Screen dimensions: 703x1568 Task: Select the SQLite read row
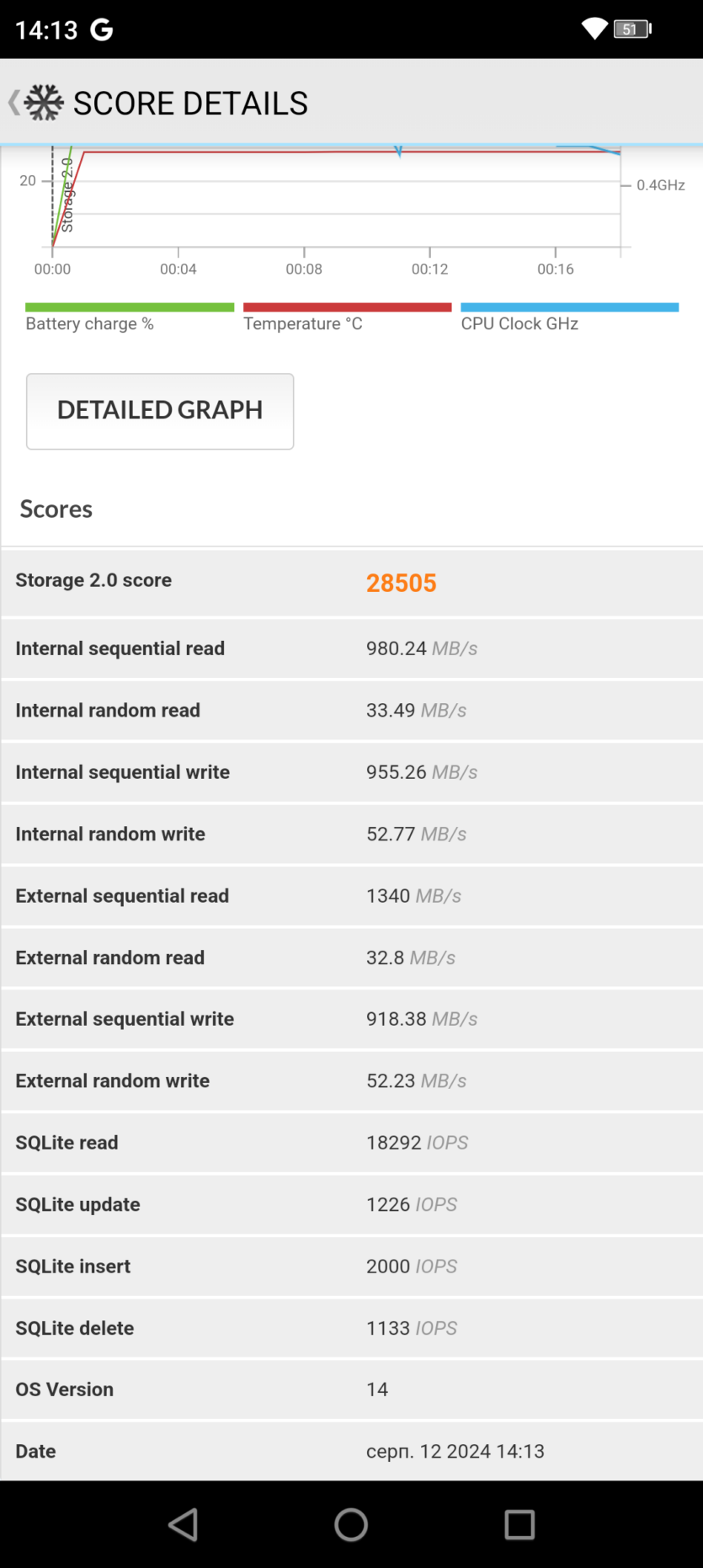352,1142
